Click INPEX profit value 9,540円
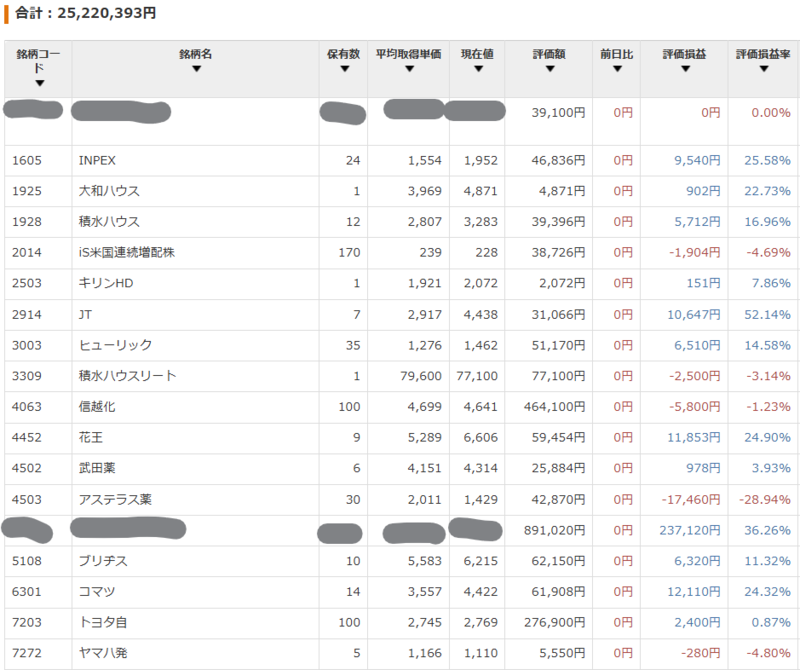 [x=697, y=160]
